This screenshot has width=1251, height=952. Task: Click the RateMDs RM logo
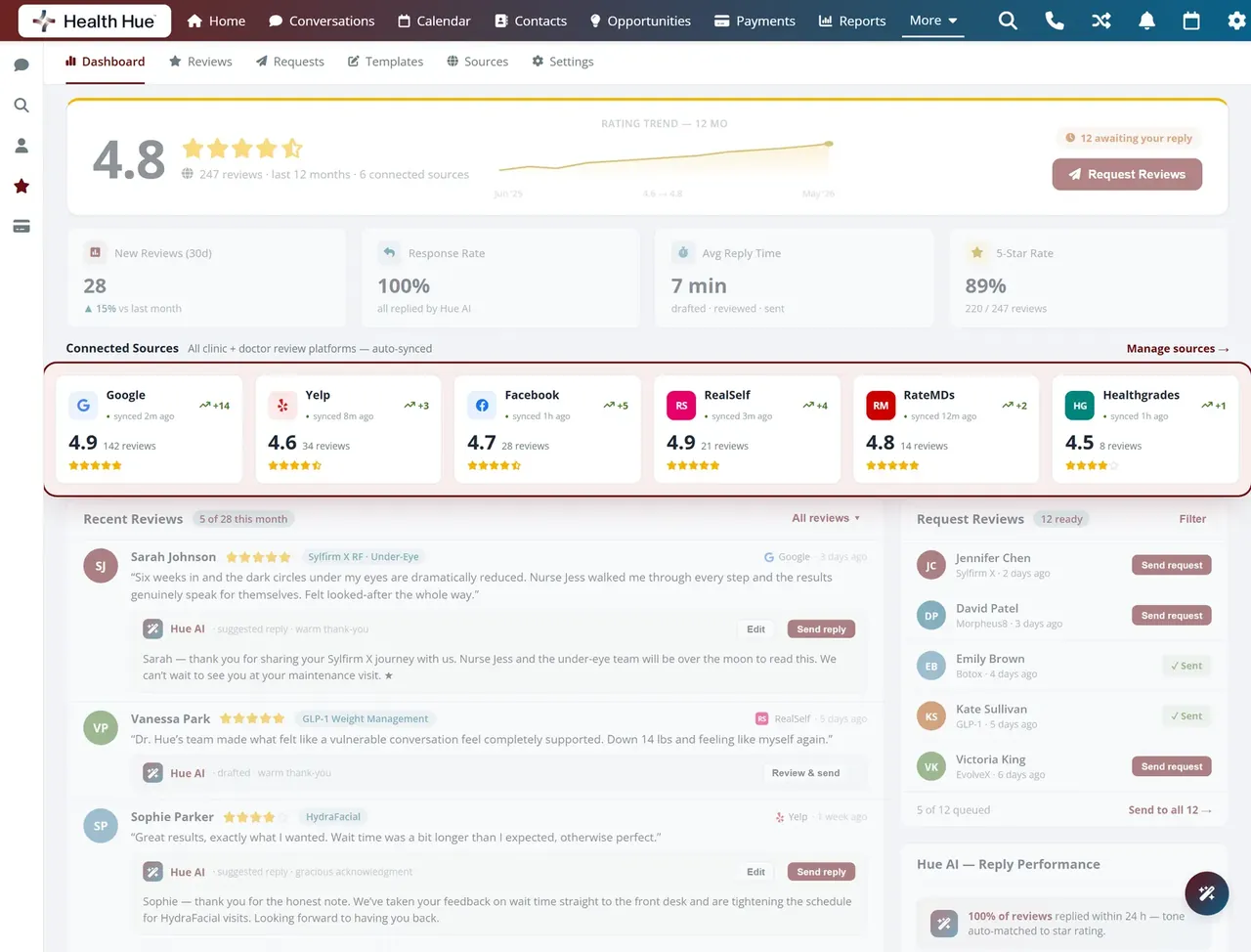(x=881, y=405)
